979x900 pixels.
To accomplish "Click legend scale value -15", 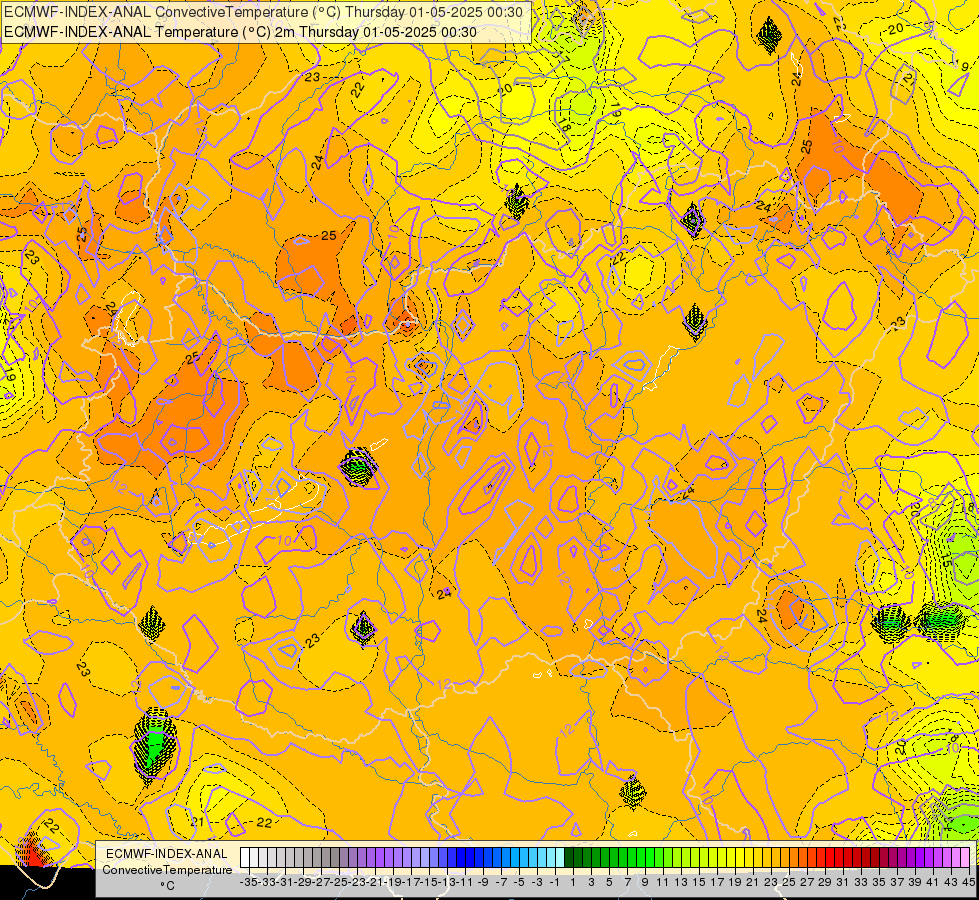I will click(x=430, y=882).
